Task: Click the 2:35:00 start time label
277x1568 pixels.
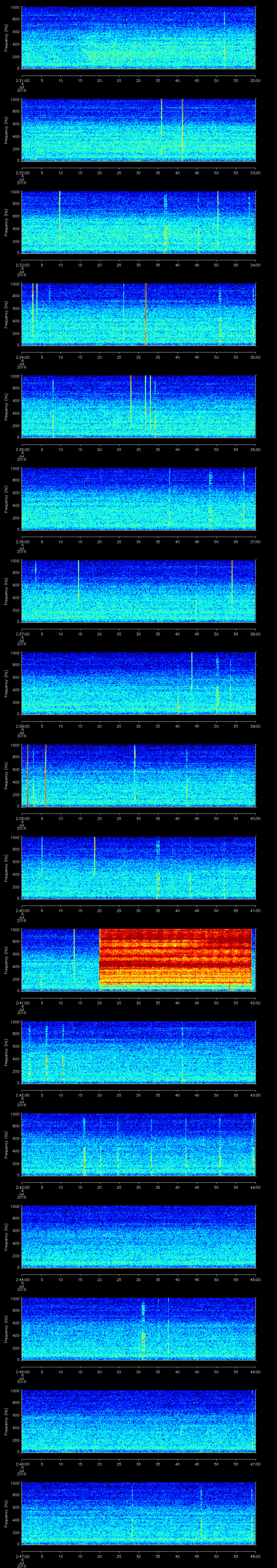Action: pos(22,449)
